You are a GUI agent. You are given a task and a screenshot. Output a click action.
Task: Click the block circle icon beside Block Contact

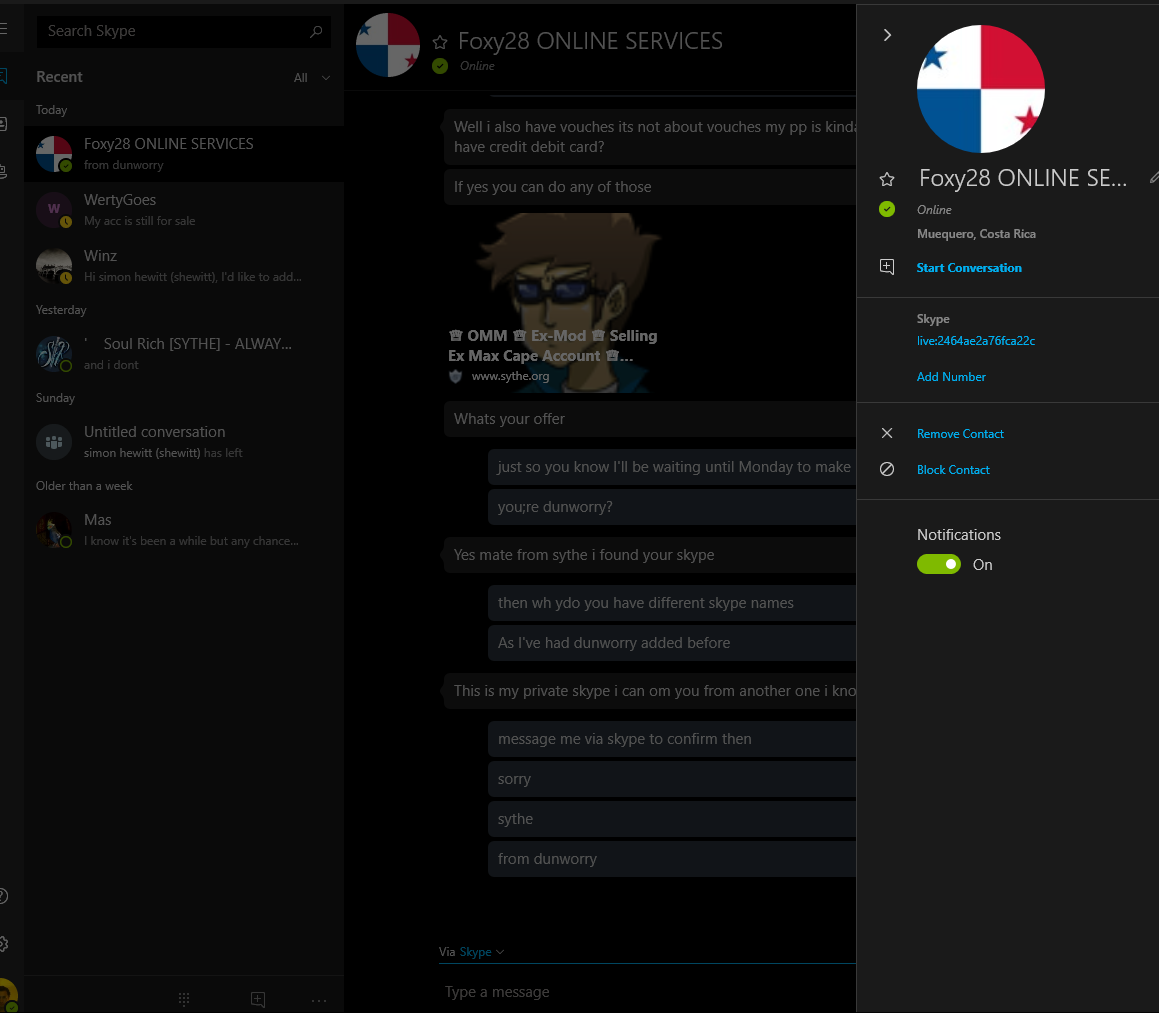887,469
